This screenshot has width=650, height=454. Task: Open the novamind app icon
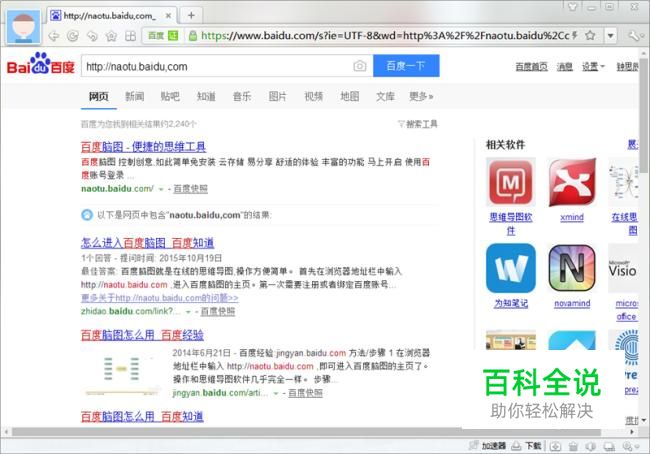pyautogui.click(x=572, y=268)
